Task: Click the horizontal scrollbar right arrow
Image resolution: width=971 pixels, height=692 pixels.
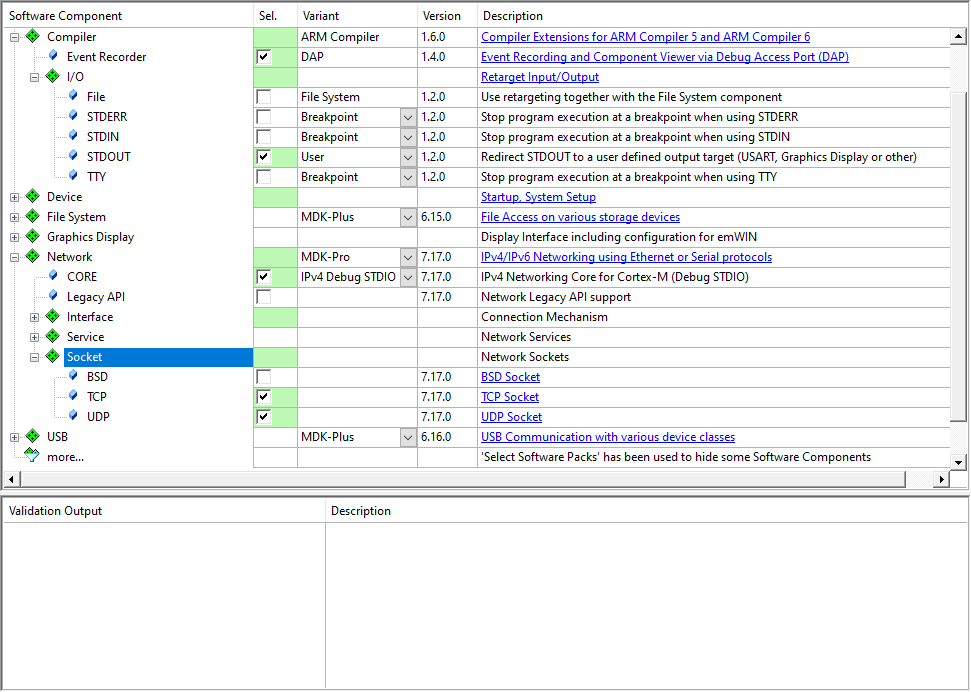Action: (941, 479)
